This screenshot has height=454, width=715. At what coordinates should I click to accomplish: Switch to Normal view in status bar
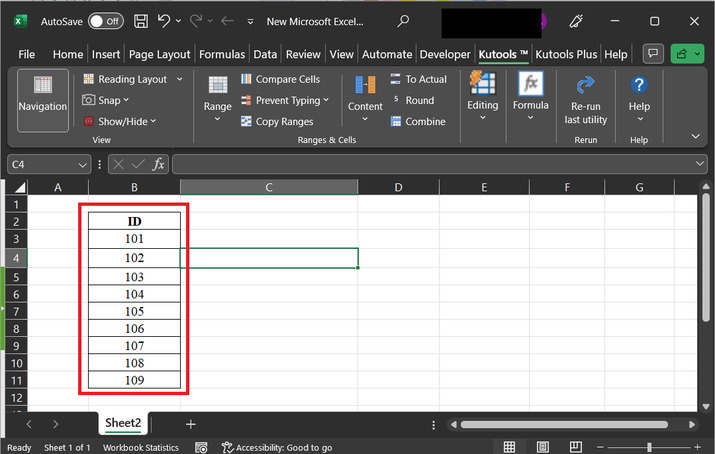pyautogui.click(x=509, y=447)
